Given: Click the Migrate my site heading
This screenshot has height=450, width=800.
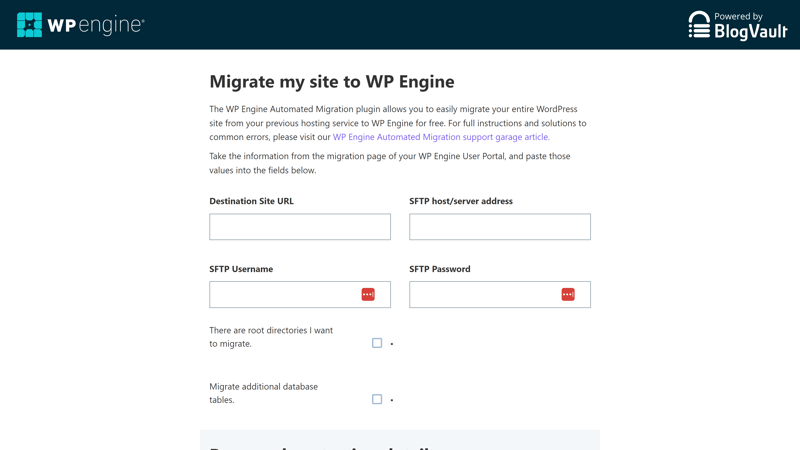Looking at the screenshot, I should coord(331,81).
